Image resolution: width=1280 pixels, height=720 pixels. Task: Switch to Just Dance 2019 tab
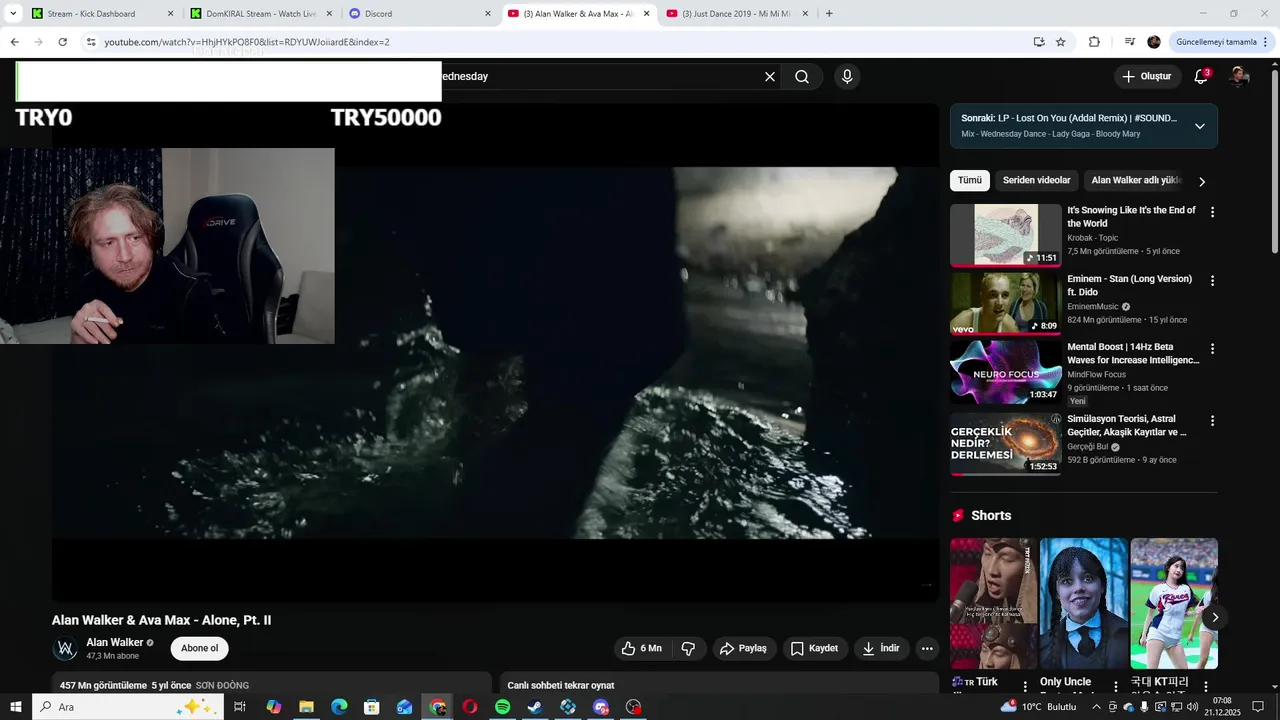pos(738,14)
